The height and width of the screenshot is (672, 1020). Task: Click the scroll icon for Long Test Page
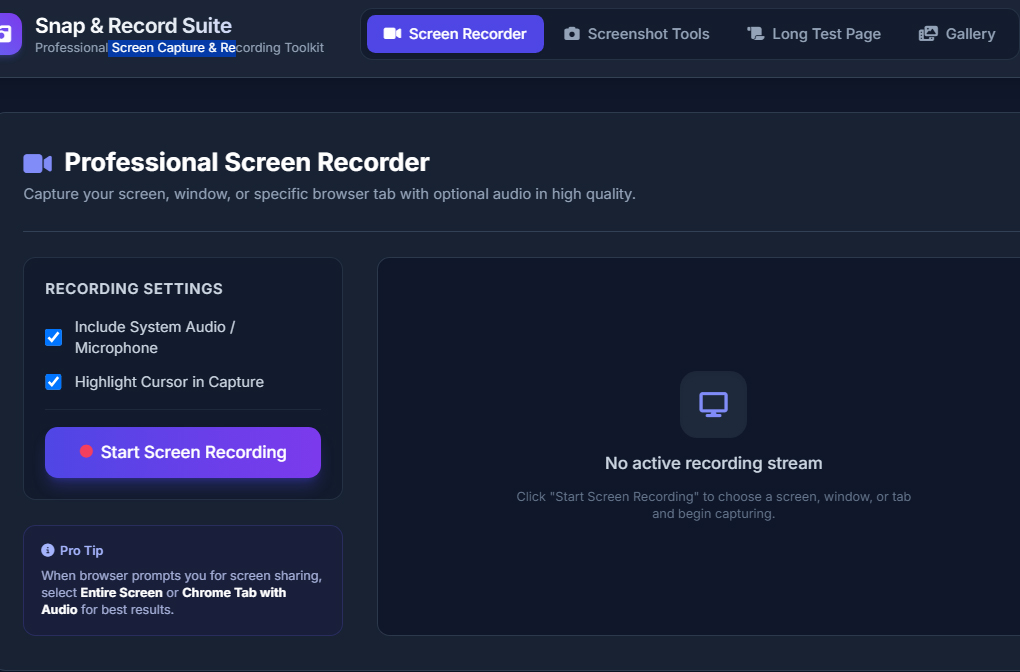(x=755, y=34)
